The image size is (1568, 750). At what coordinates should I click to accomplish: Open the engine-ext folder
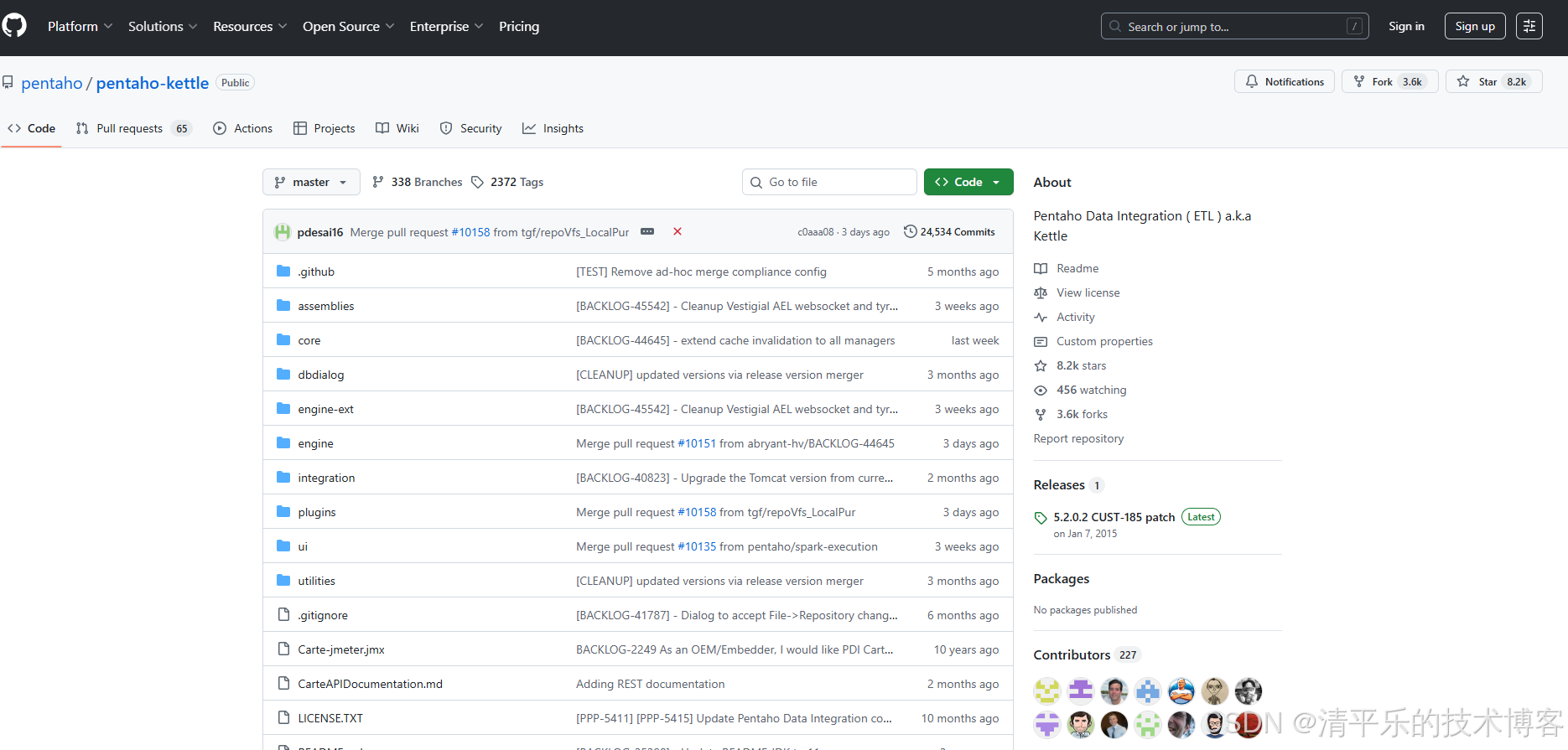pos(325,409)
